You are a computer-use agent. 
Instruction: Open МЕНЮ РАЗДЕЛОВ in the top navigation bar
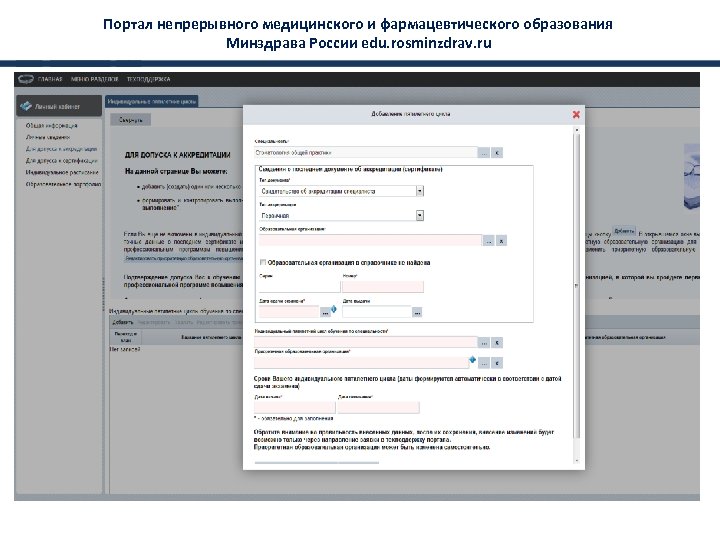(x=95, y=79)
